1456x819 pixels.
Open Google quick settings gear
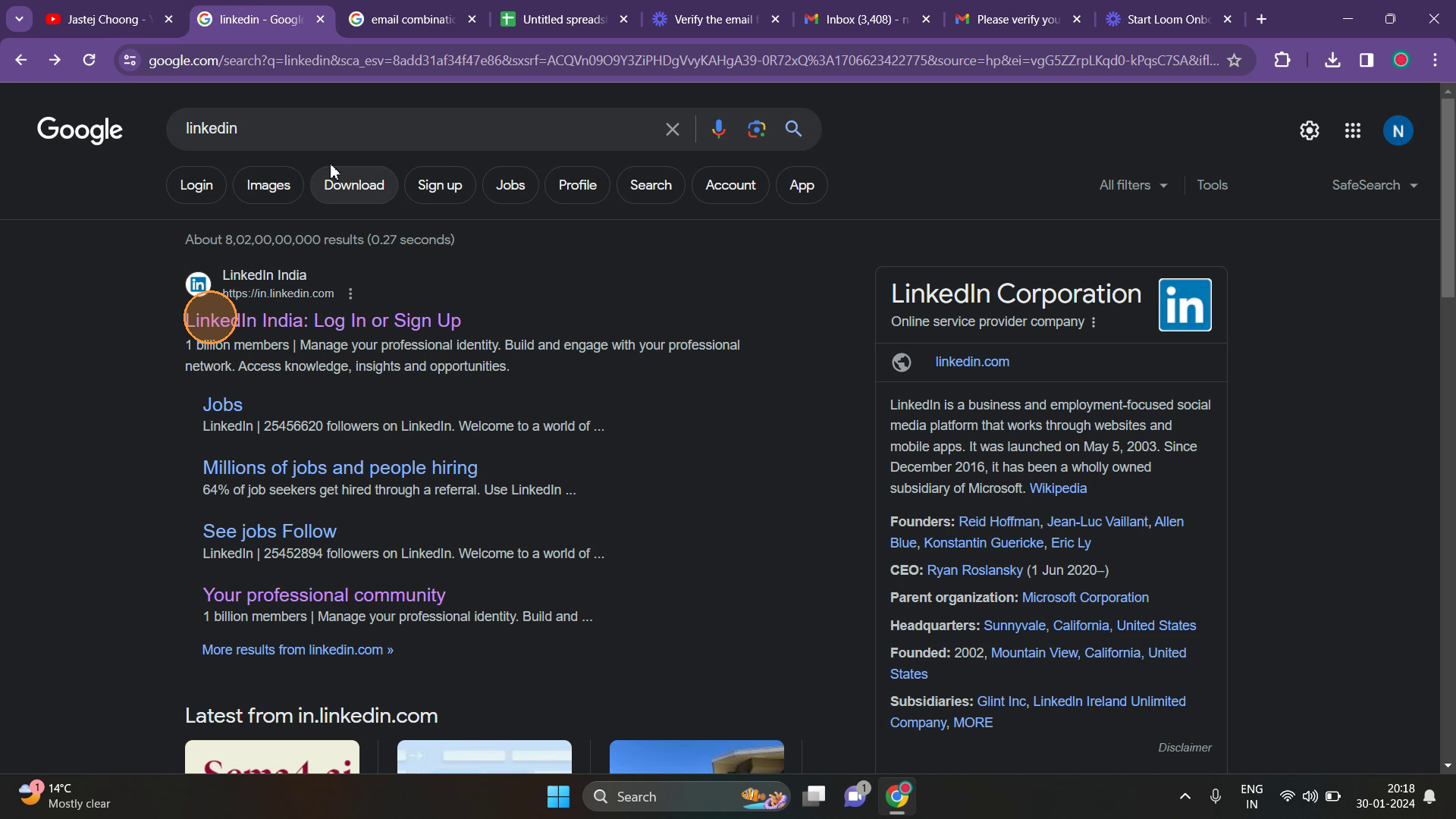click(1309, 130)
